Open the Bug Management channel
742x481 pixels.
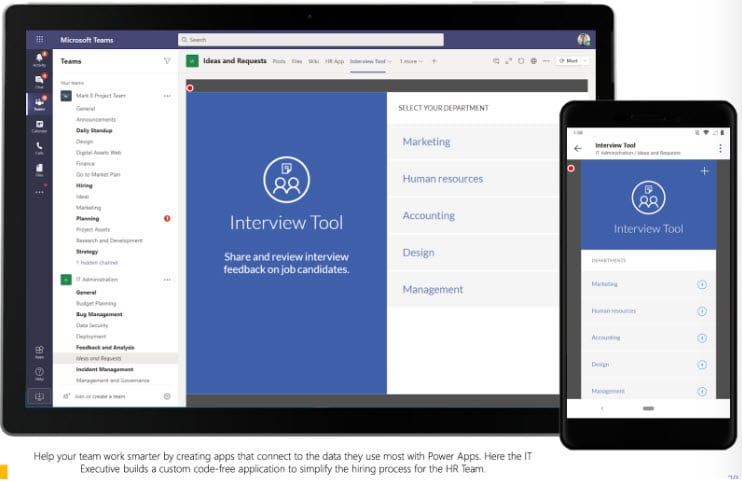[x=99, y=314]
